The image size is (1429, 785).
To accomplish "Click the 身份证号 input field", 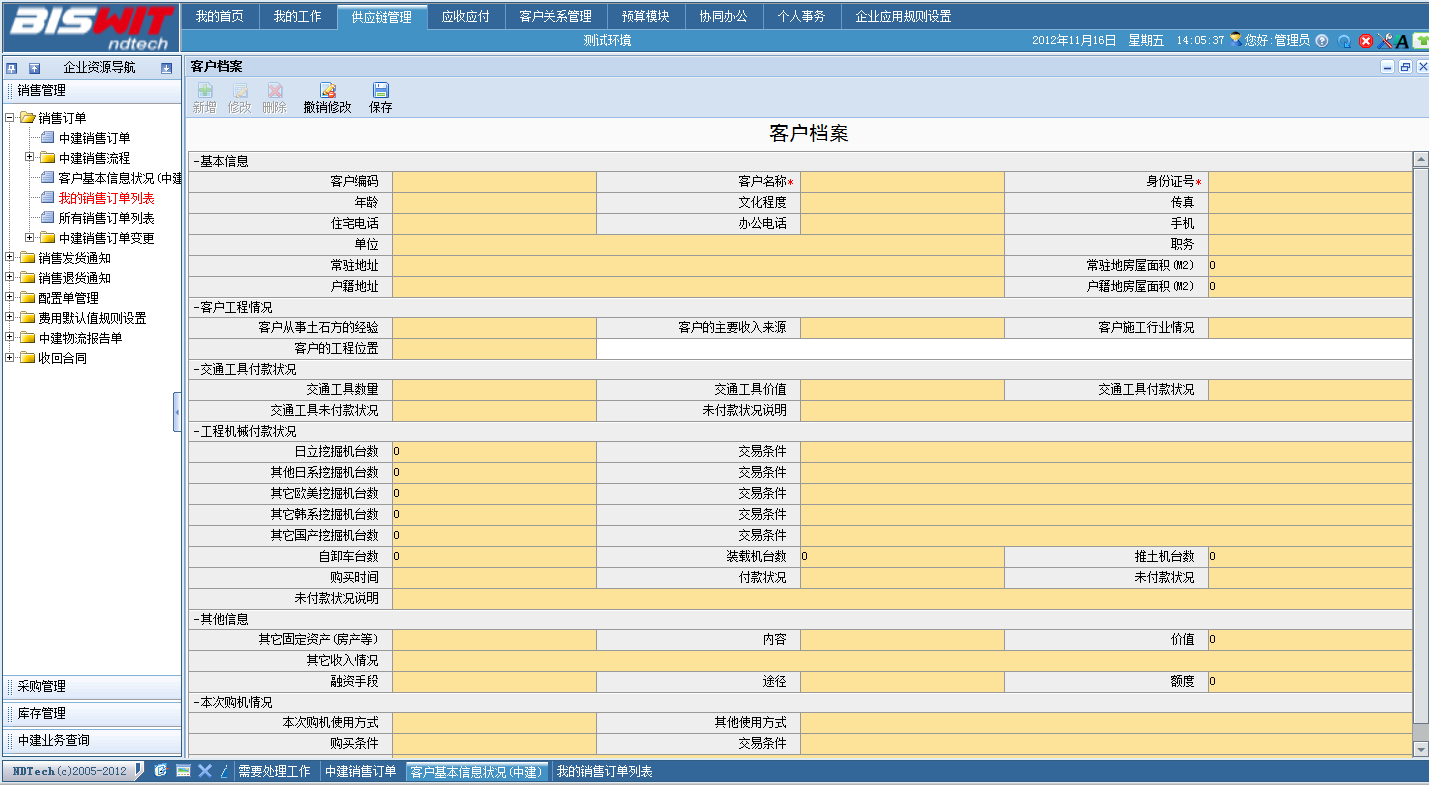I will coord(1310,182).
